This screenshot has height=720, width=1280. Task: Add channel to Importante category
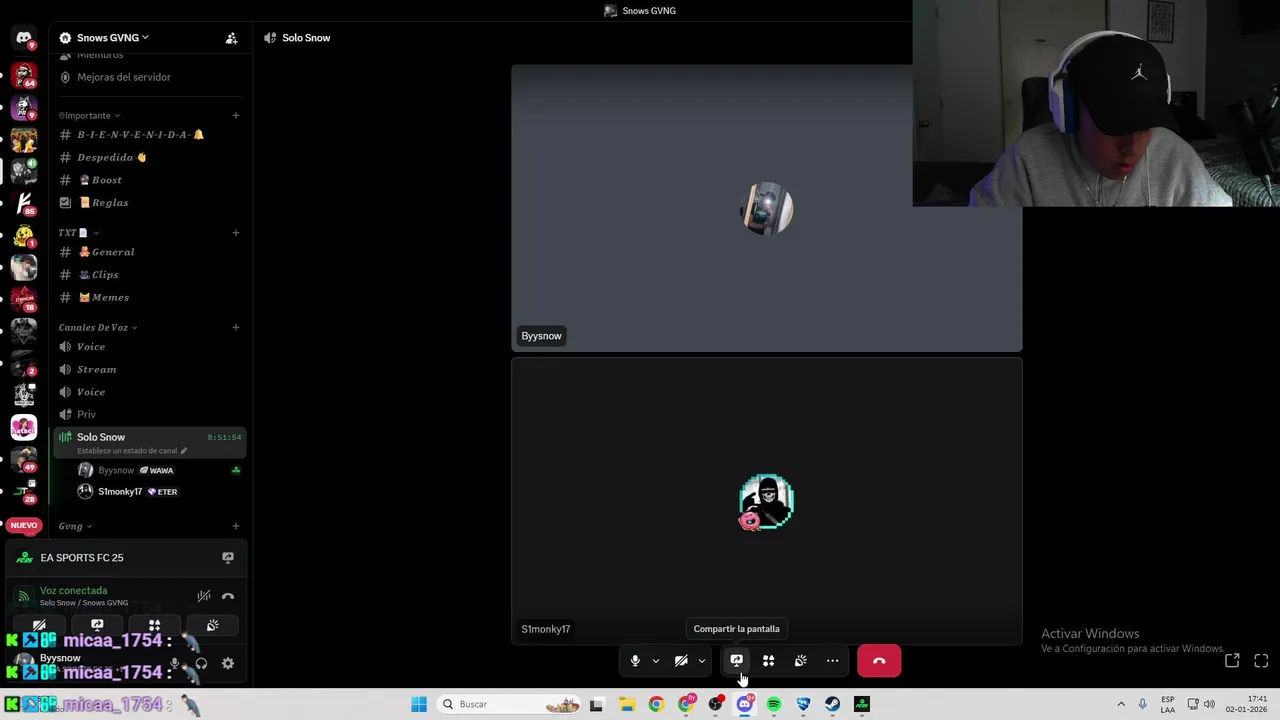236,115
